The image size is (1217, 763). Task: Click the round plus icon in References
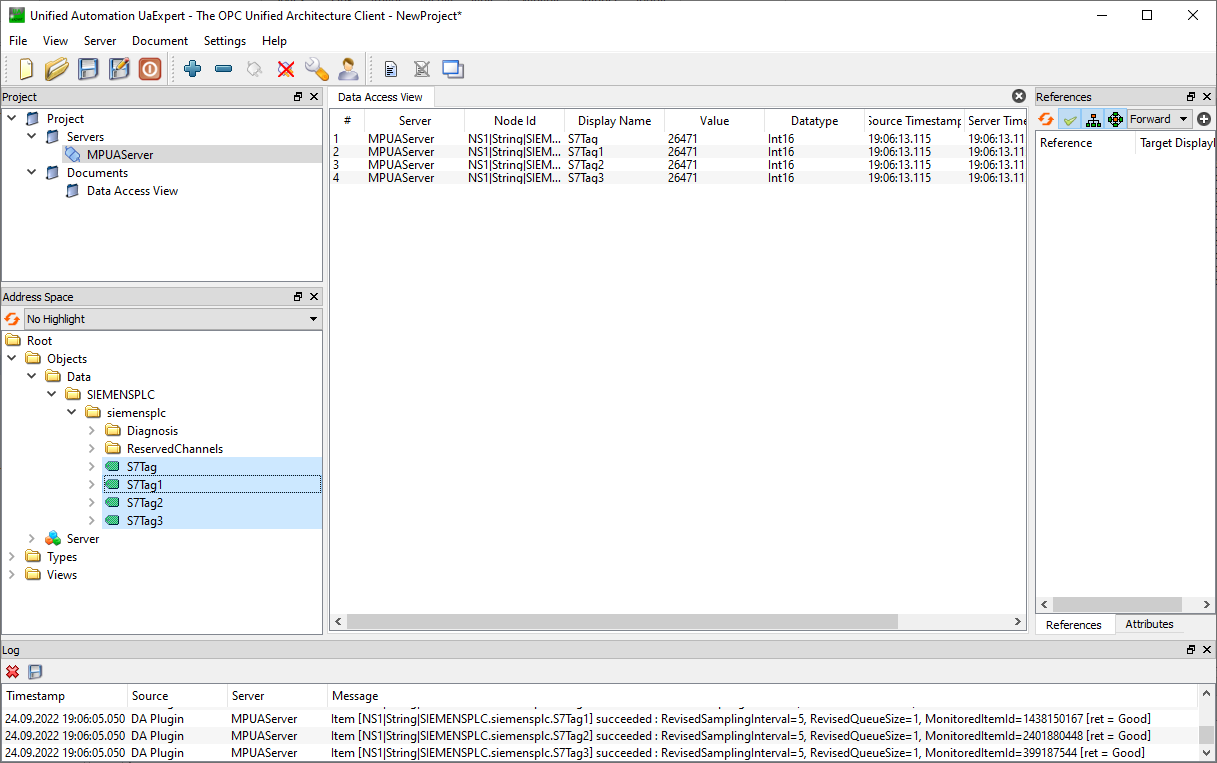[x=1204, y=119]
